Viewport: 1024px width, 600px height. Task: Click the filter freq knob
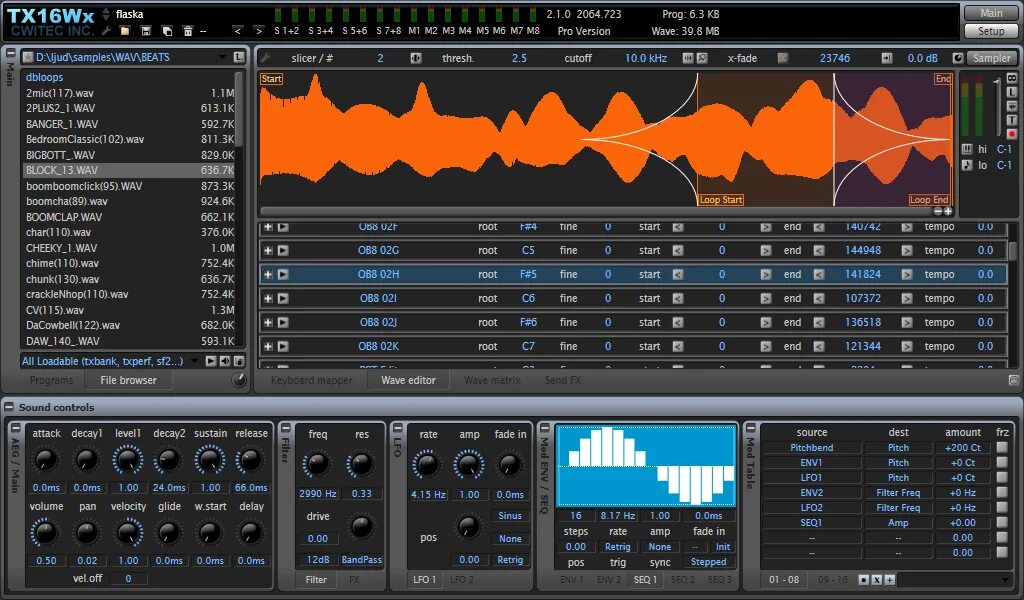click(317, 465)
